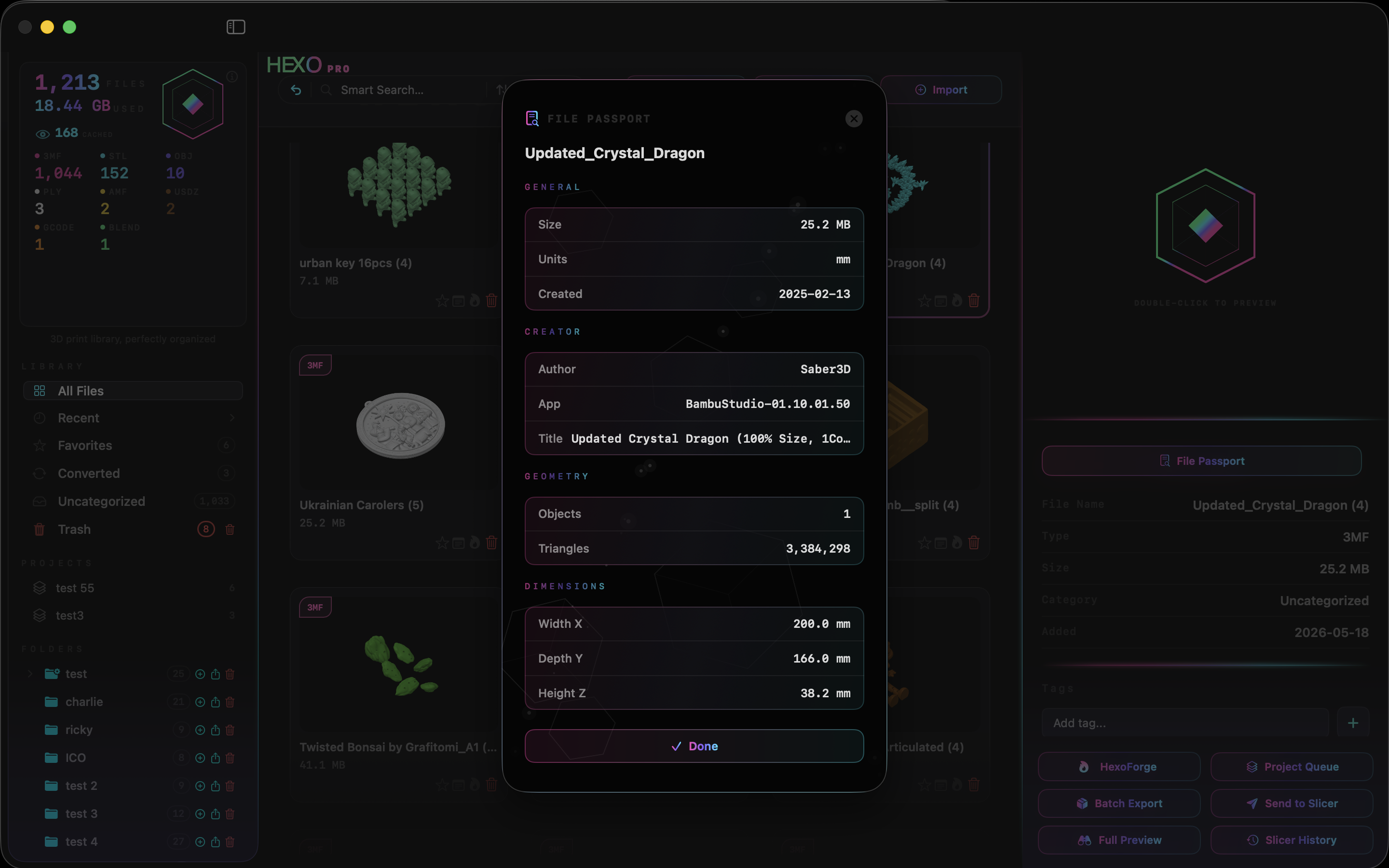Open the Import button
The height and width of the screenshot is (868, 1389).
pyautogui.click(x=941, y=90)
